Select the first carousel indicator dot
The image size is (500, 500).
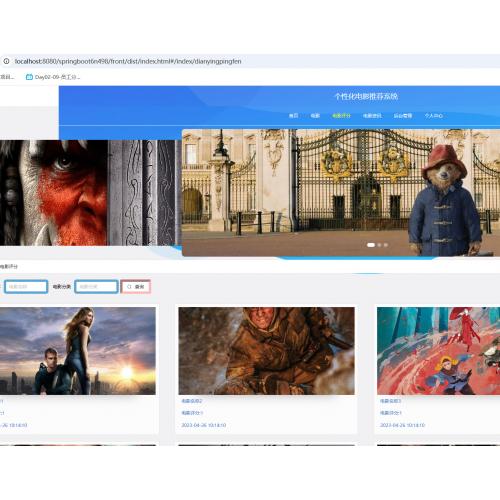coord(371,245)
